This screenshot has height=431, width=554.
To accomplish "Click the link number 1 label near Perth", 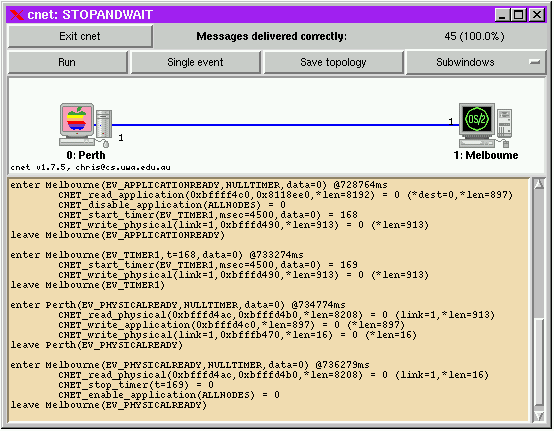I will (x=121, y=138).
